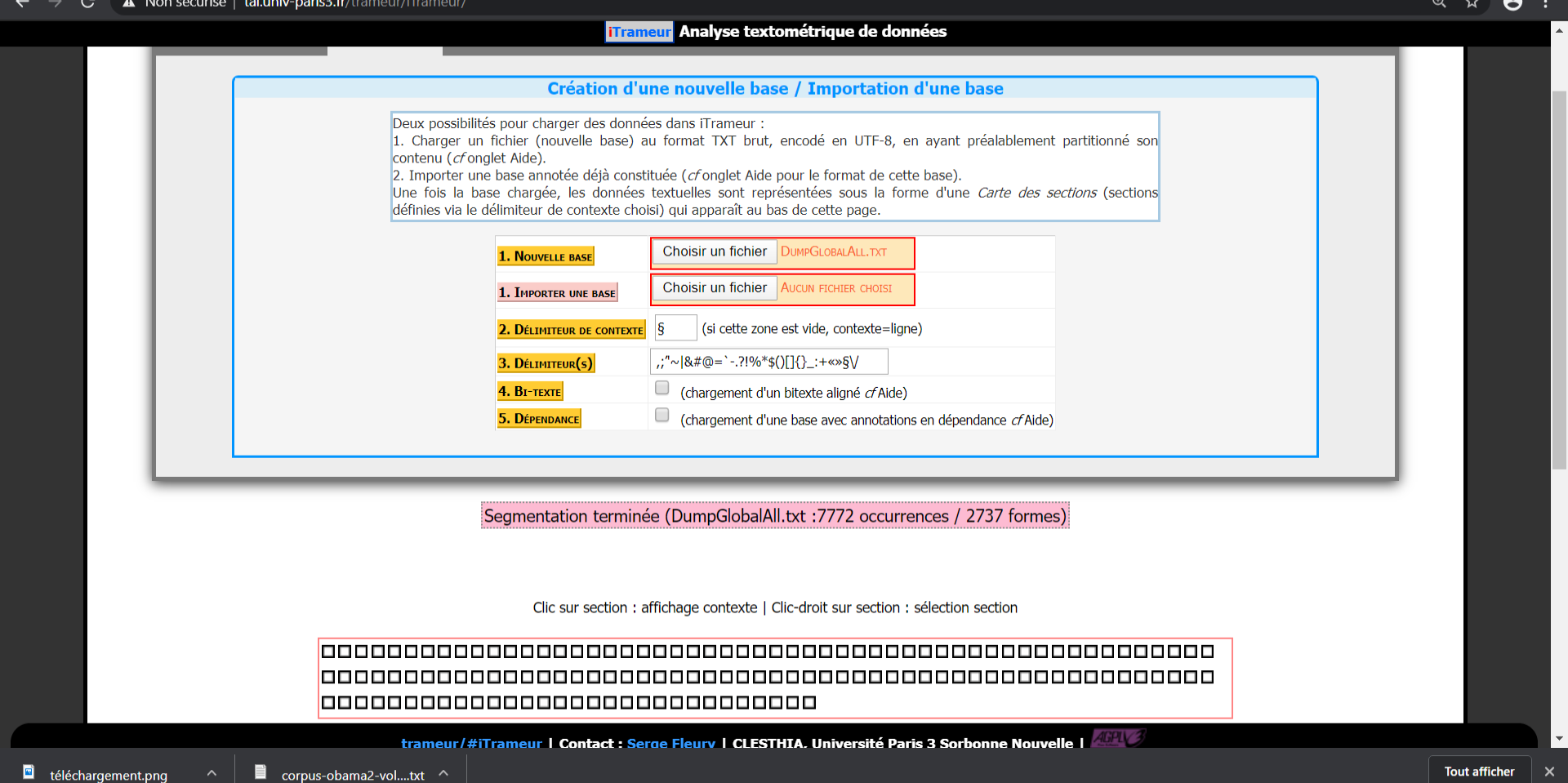The height and width of the screenshot is (783, 1568).
Task: Click the '5. Dépendance' label
Action: pyautogui.click(x=539, y=419)
